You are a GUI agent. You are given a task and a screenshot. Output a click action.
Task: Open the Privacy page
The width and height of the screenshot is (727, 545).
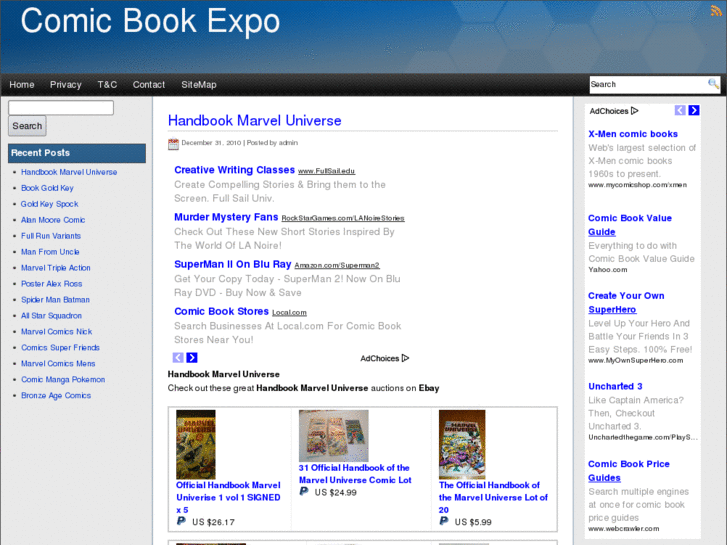click(x=66, y=84)
